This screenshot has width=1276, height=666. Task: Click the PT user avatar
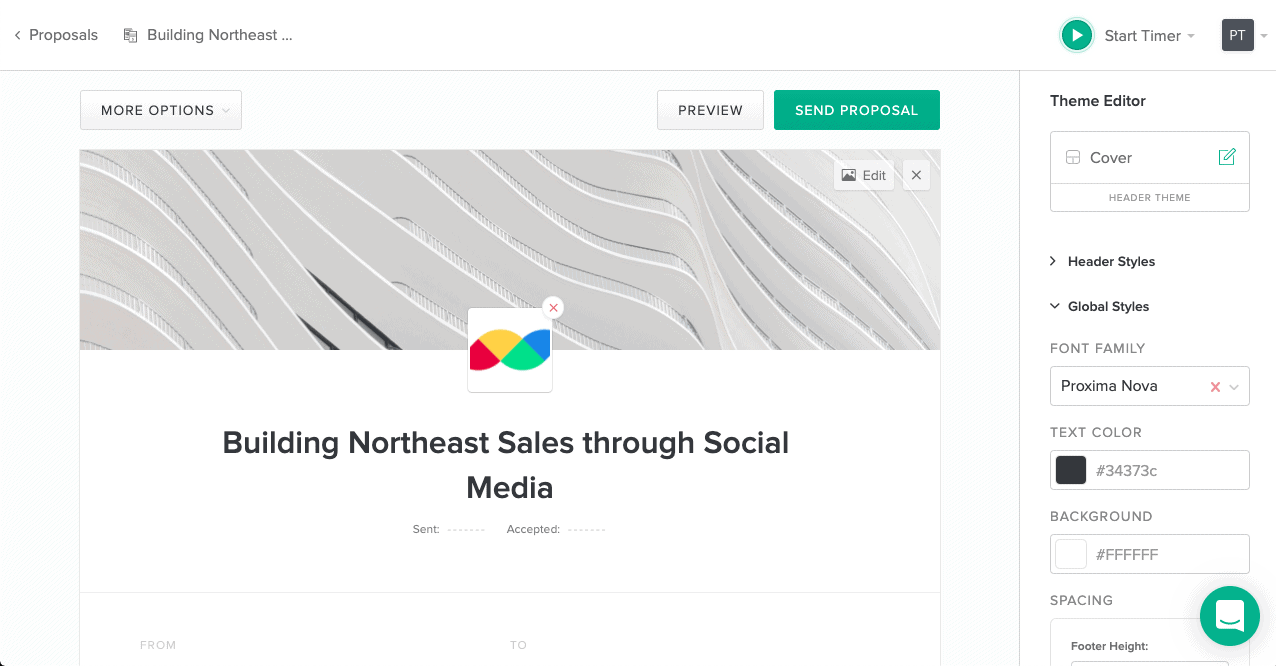(x=1237, y=36)
